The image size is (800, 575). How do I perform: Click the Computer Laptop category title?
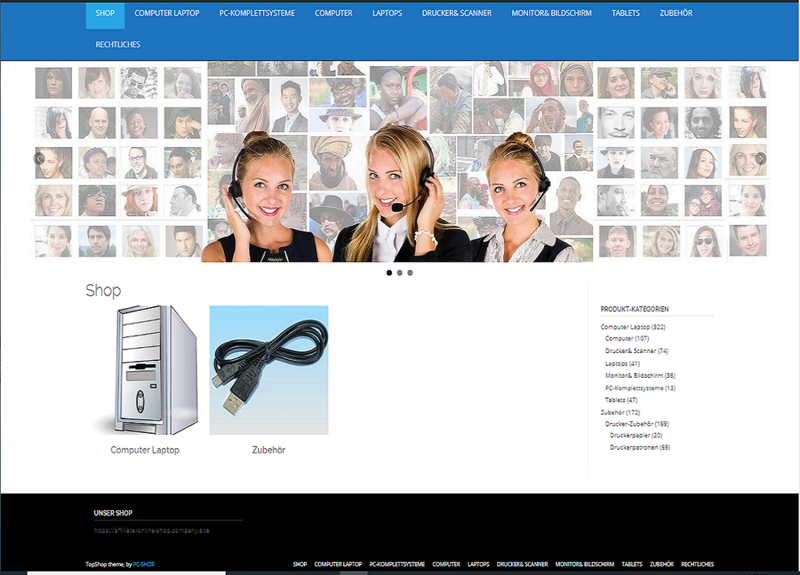point(145,450)
